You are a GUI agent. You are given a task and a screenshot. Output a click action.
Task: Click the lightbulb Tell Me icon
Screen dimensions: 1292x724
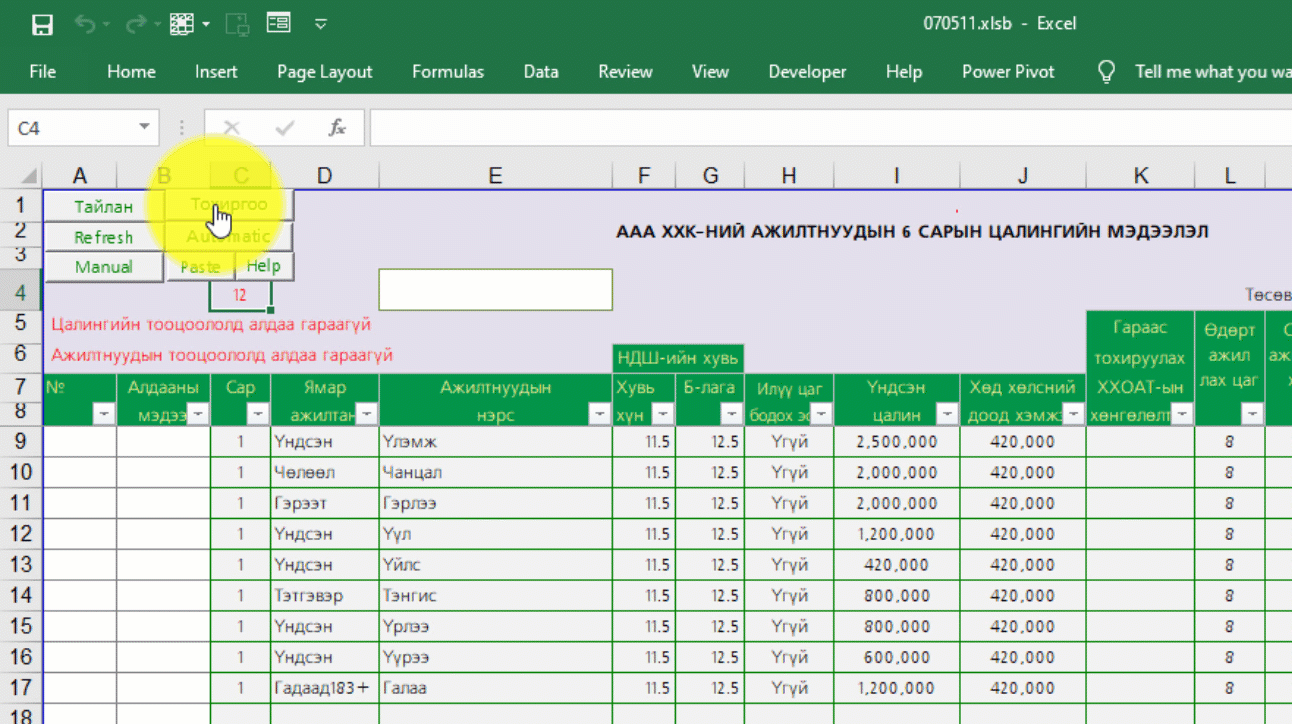coord(1106,72)
